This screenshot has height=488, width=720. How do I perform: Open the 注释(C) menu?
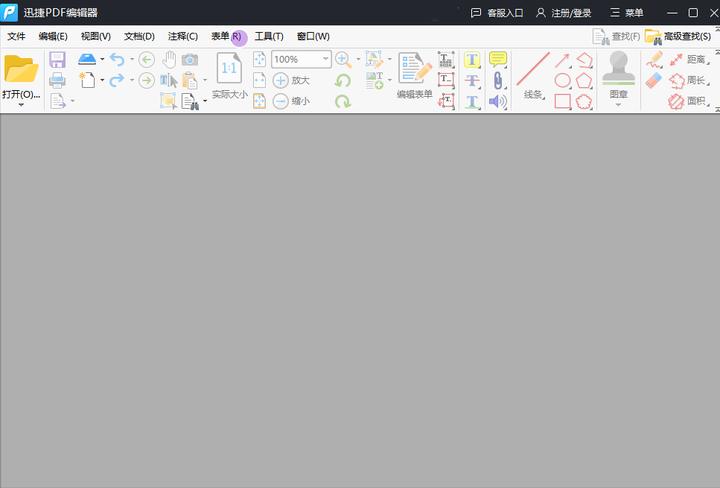(x=183, y=37)
